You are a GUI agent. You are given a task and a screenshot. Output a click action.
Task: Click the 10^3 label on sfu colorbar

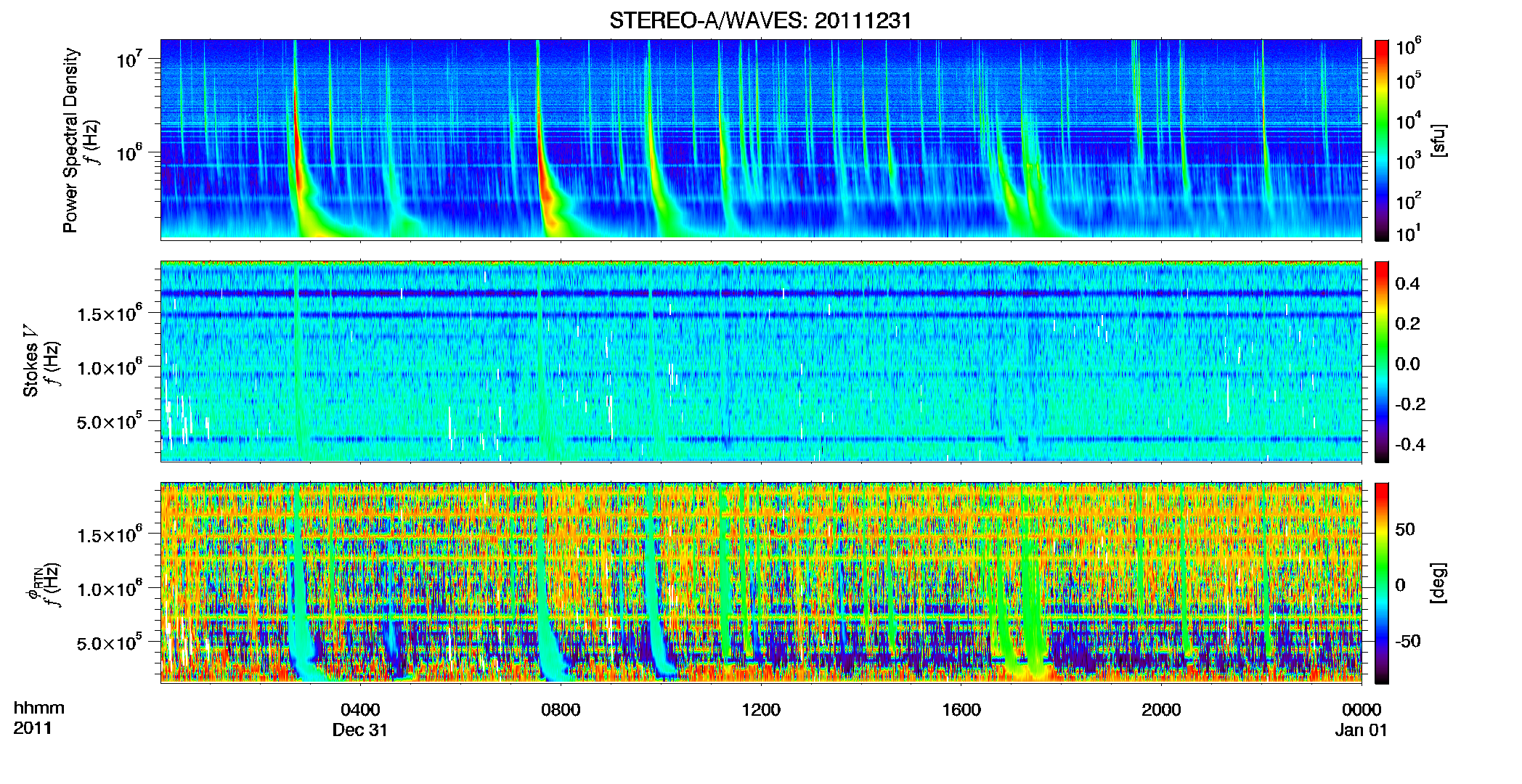(x=1409, y=161)
